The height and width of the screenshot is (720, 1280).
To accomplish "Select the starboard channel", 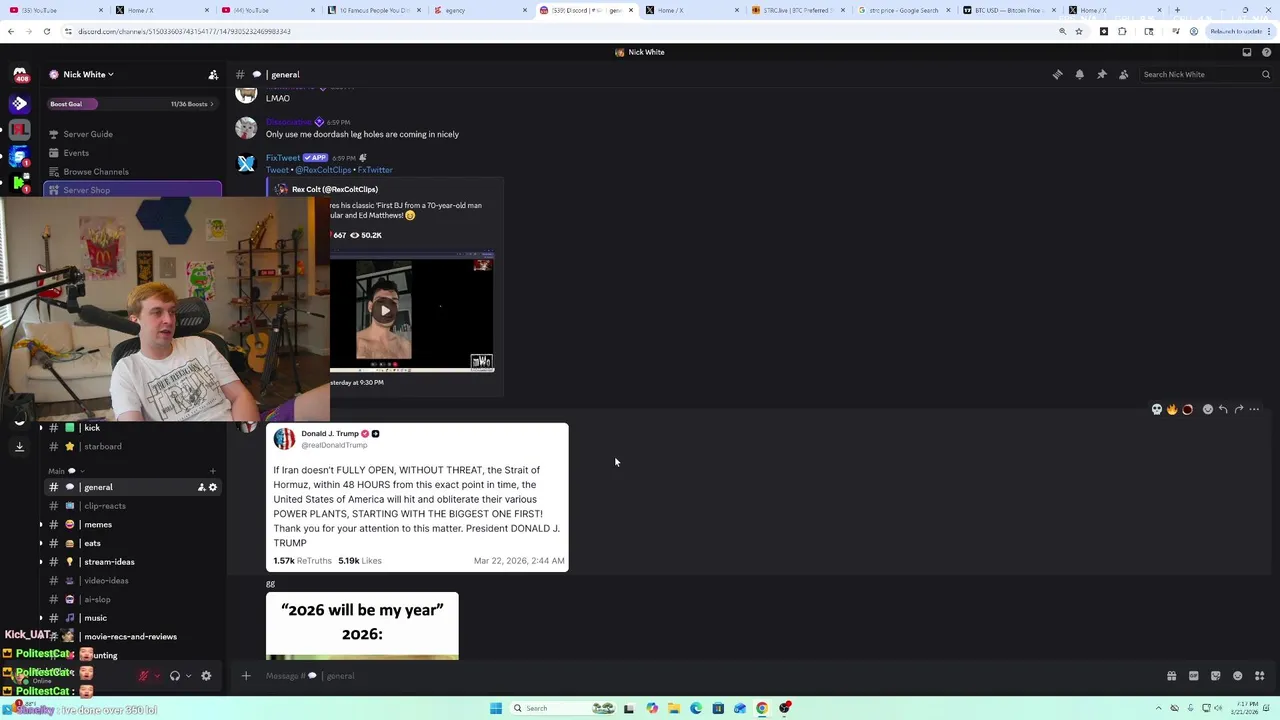I will (x=103, y=447).
